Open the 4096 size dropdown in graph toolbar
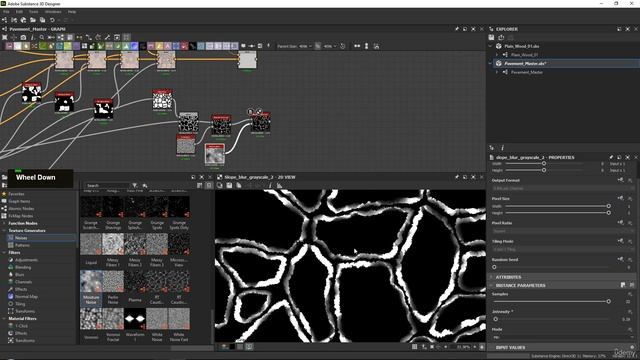 click(x=329, y=46)
